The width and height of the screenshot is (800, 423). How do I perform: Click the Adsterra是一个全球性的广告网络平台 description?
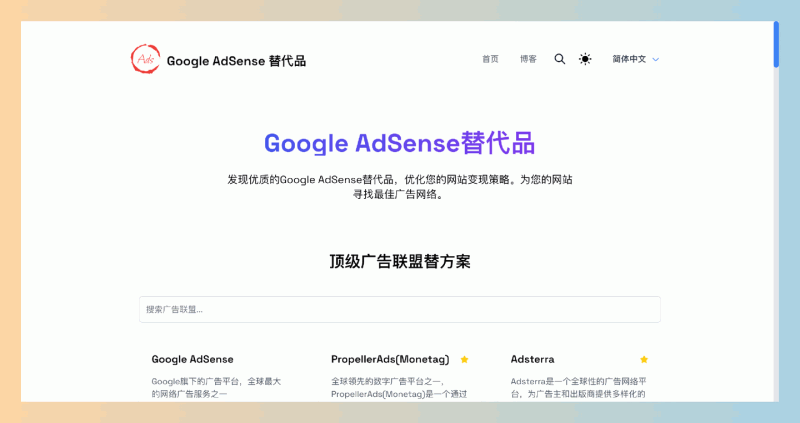579,388
